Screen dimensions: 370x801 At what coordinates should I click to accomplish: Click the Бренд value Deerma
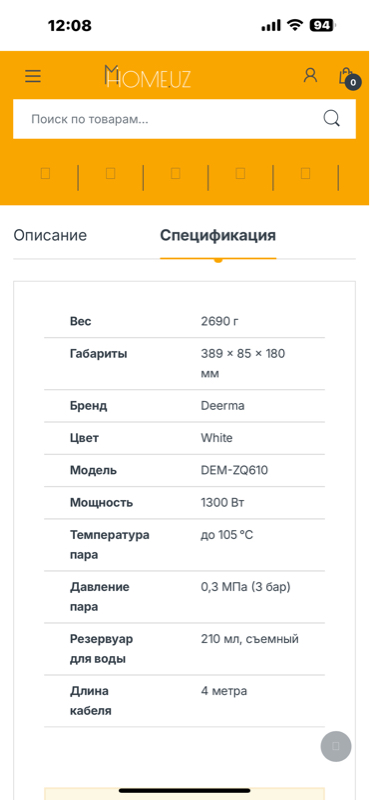(223, 406)
